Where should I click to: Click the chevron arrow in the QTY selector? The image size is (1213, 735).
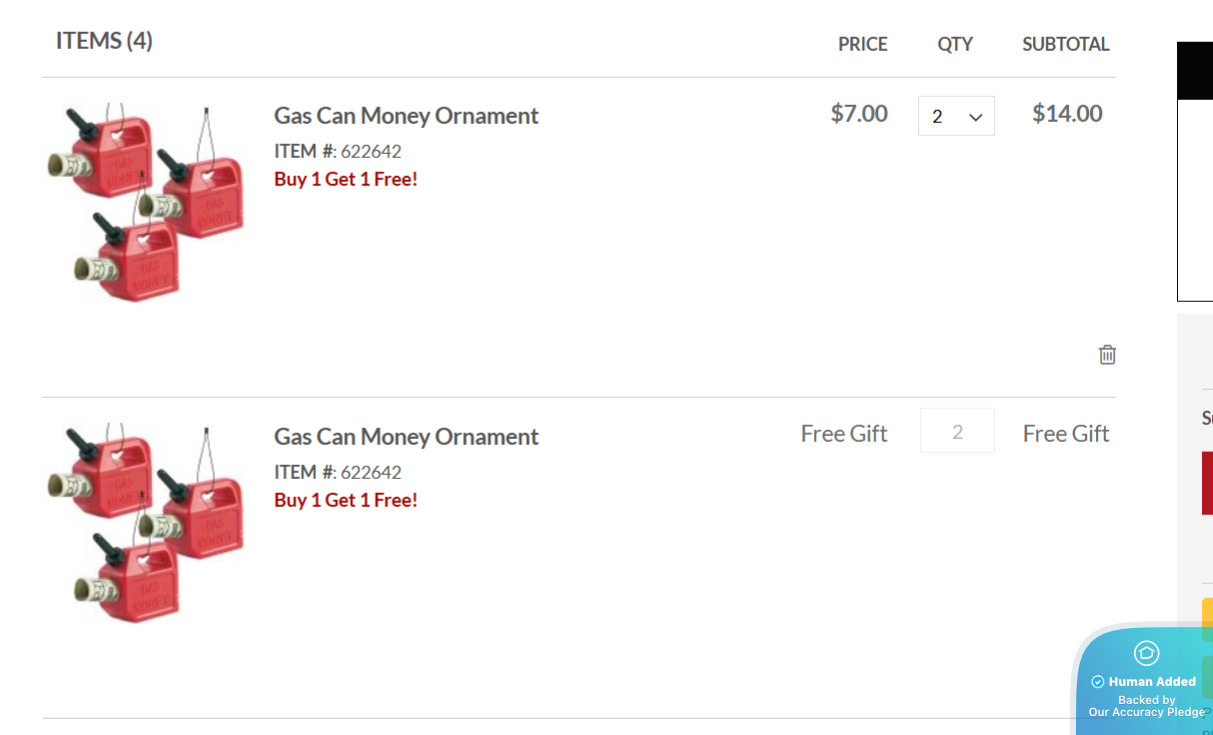point(976,118)
